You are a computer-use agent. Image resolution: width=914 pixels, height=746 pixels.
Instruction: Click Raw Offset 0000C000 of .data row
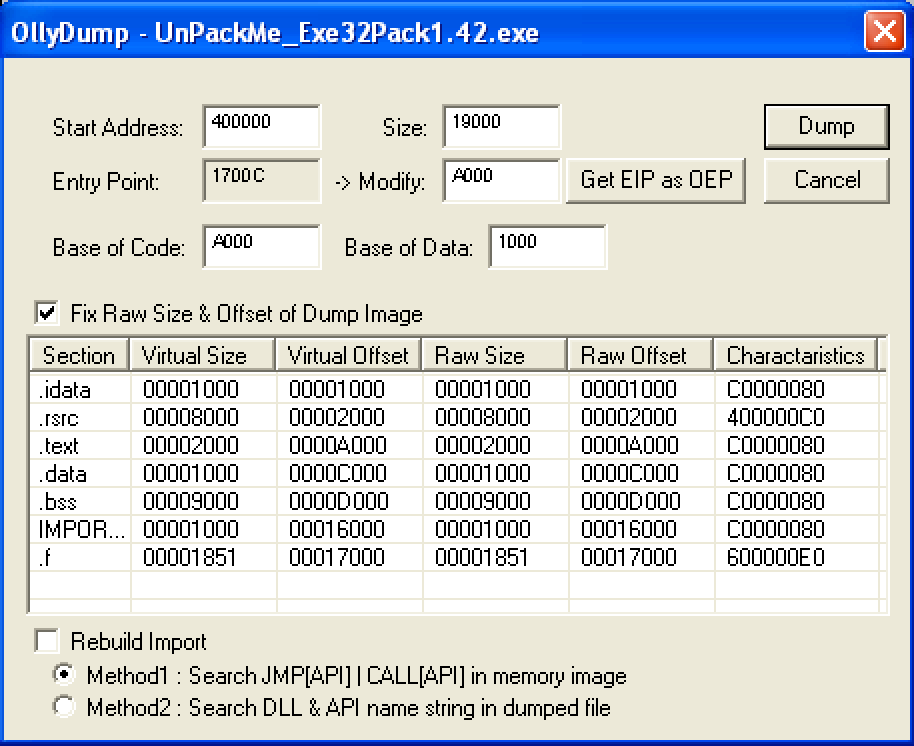coord(630,473)
